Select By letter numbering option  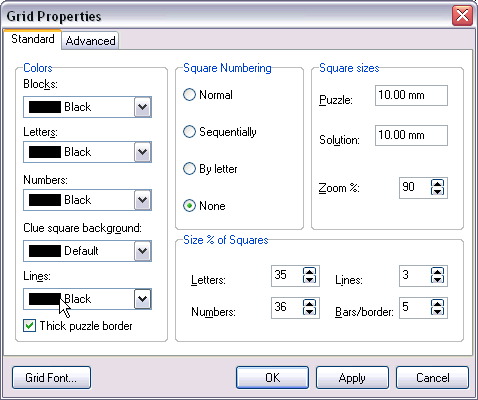click(x=189, y=169)
